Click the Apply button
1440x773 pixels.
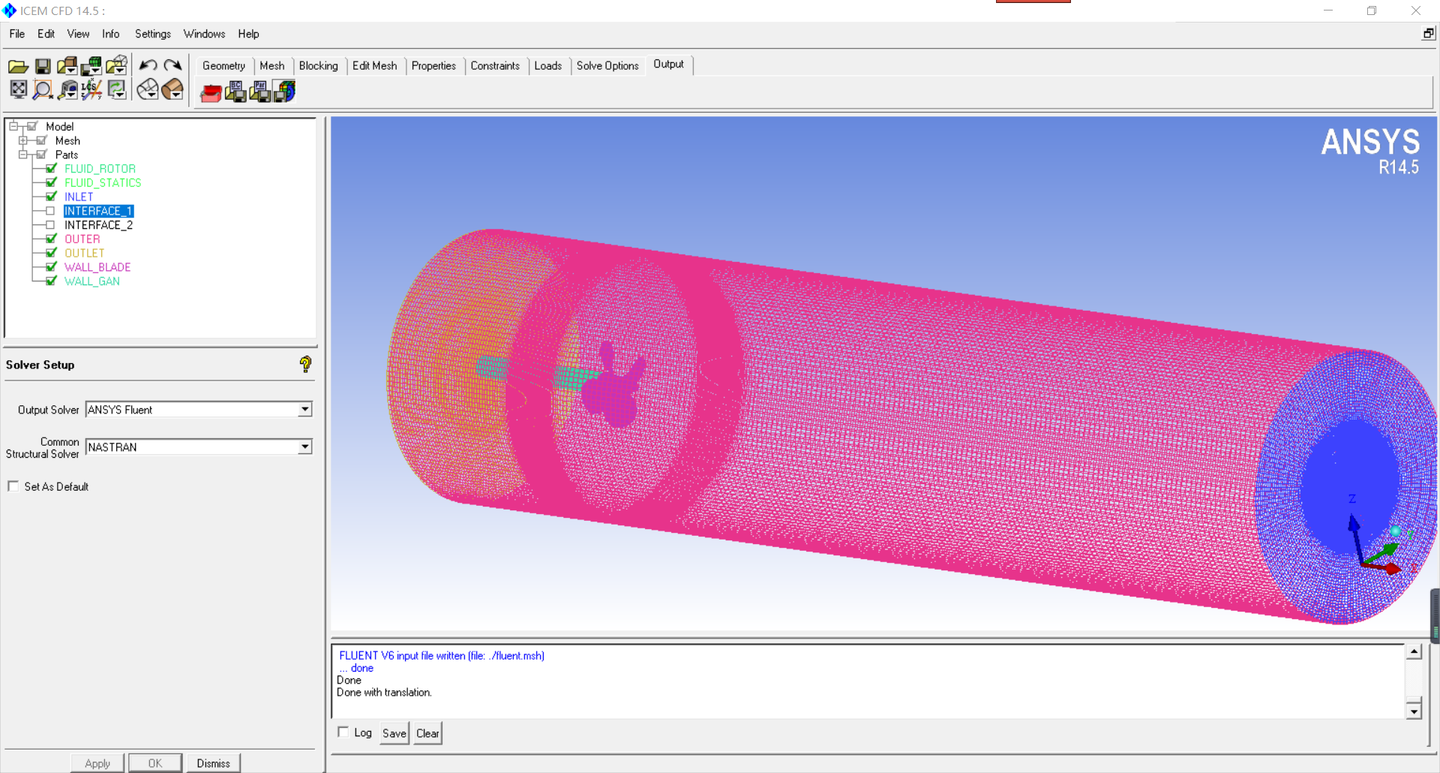(x=97, y=763)
